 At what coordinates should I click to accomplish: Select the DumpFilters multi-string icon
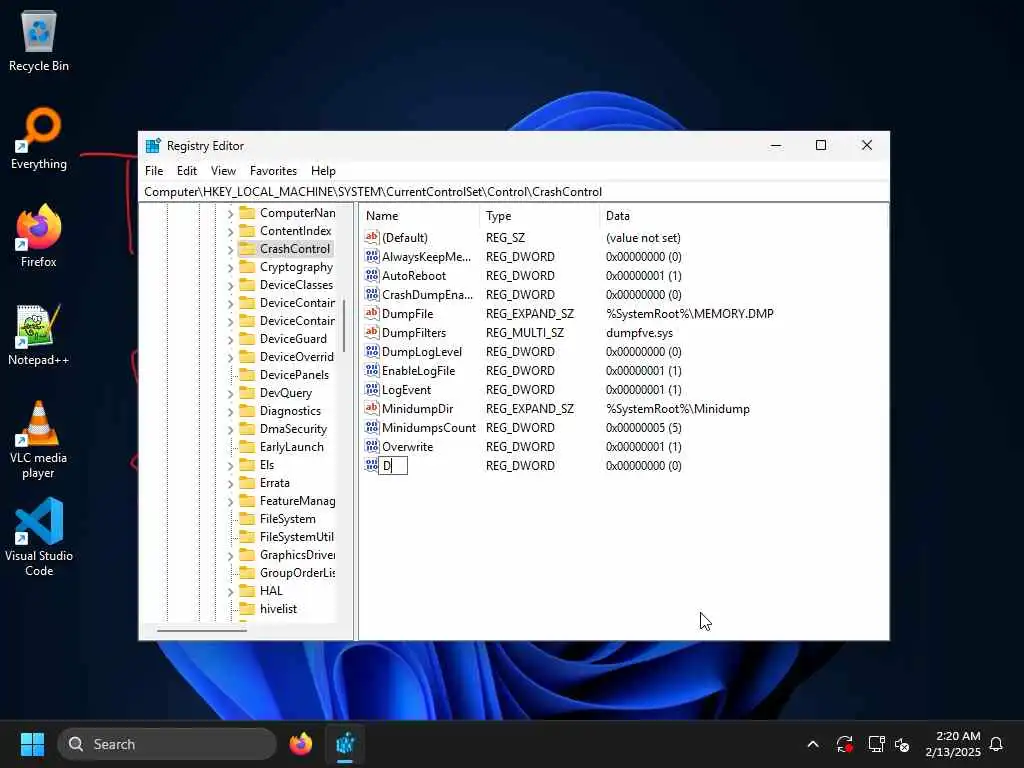pos(372,332)
